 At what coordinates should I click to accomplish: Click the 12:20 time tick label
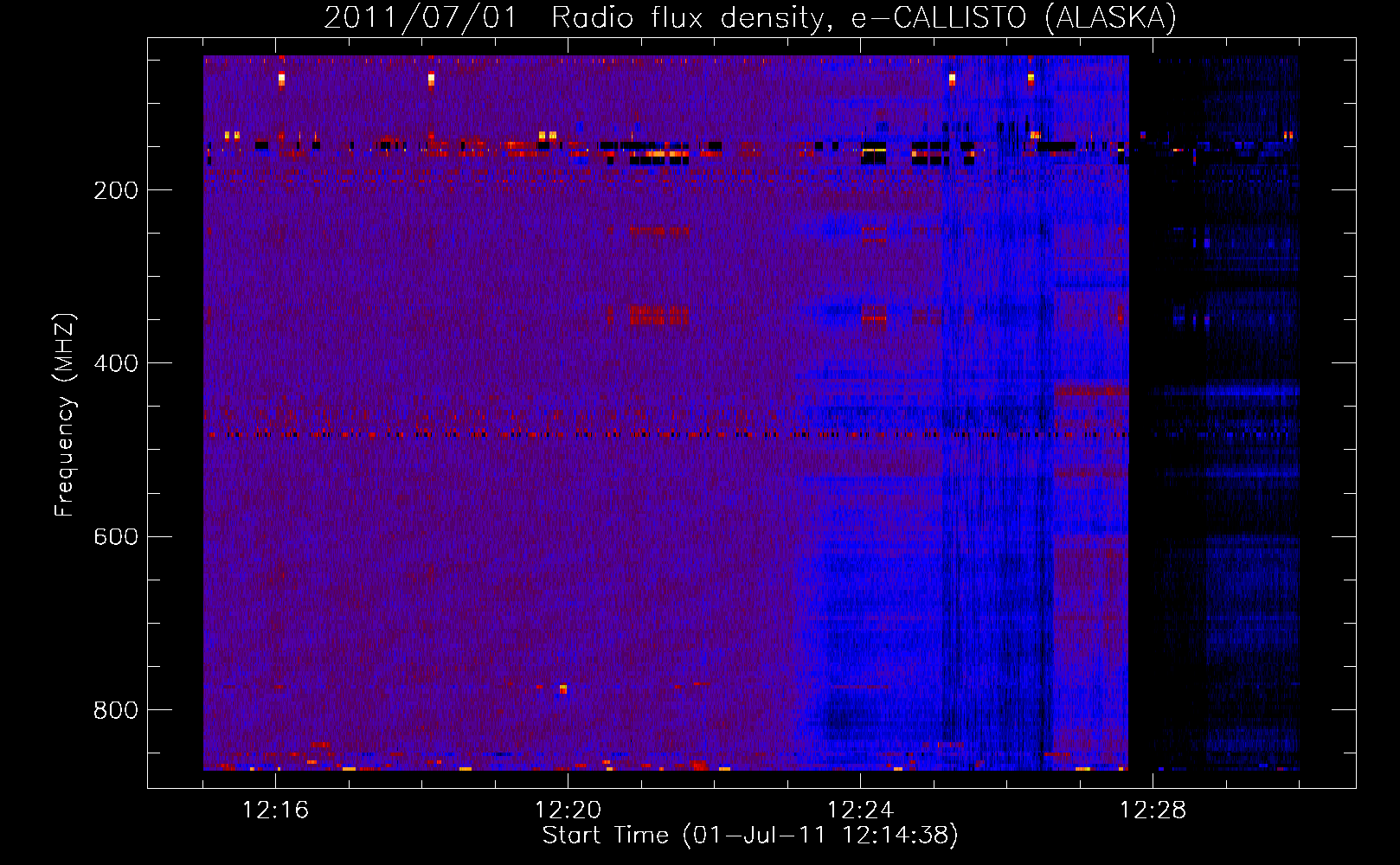568,810
